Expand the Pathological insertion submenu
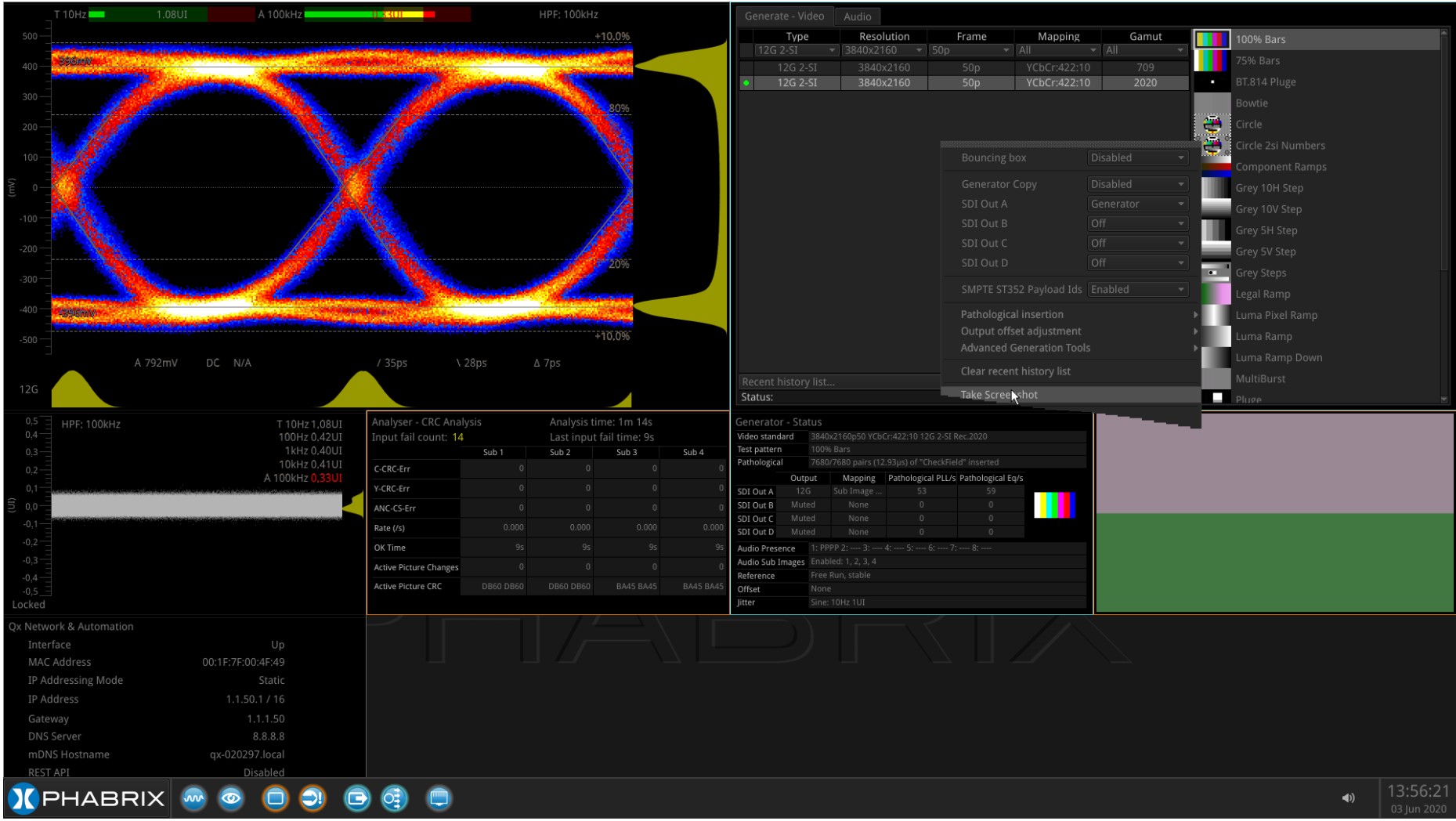The image size is (1456, 821). pyautogui.click(x=1071, y=314)
